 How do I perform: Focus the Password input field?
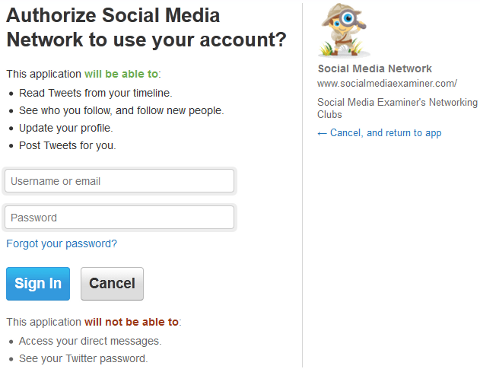(x=119, y=217)
